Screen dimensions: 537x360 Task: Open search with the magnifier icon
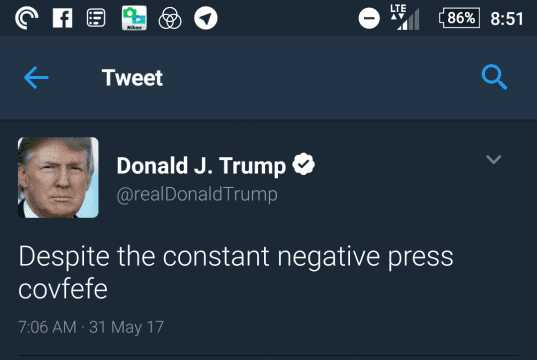(x=494, y=77)
